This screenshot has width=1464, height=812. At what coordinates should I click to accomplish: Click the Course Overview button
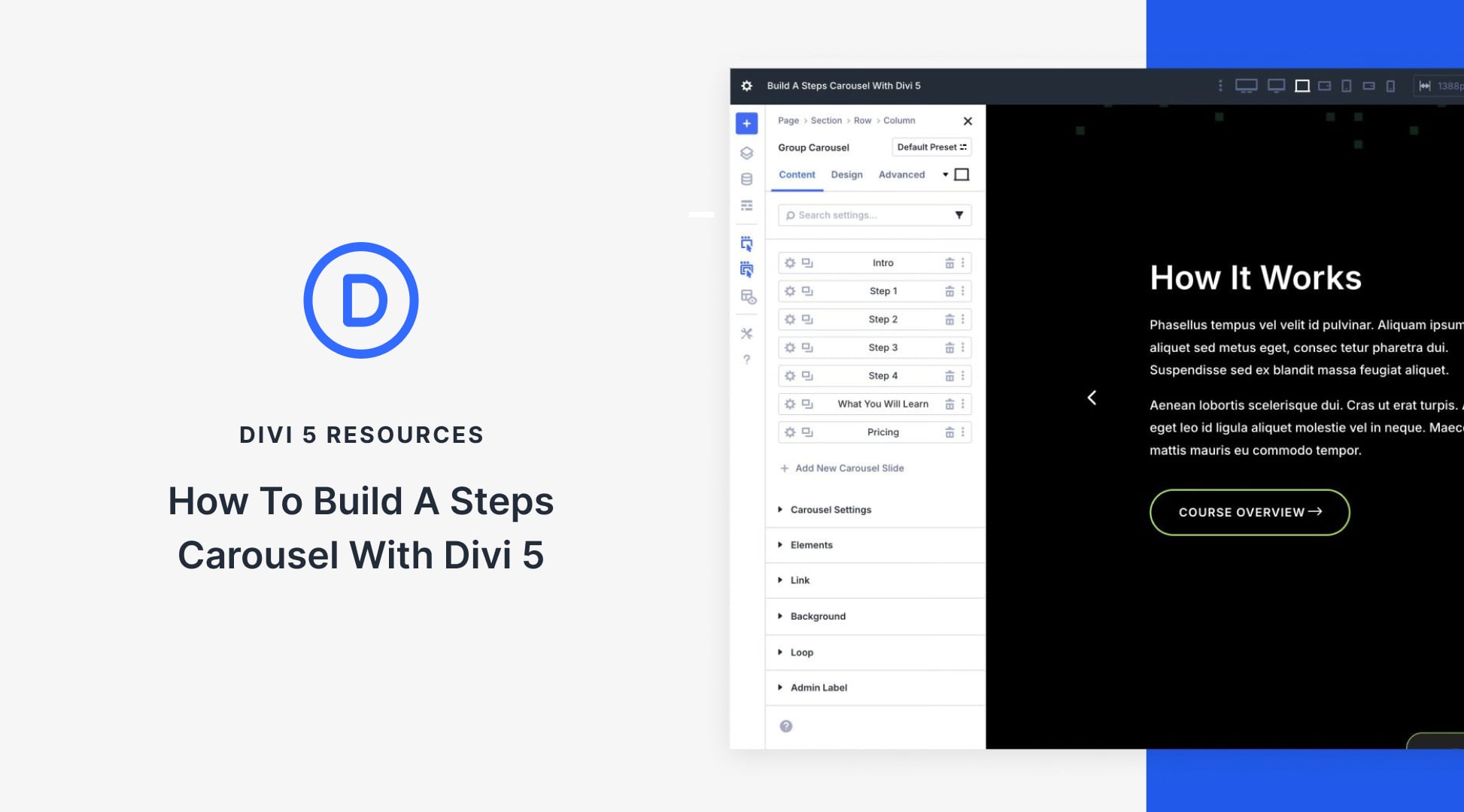click(1249, 512)
